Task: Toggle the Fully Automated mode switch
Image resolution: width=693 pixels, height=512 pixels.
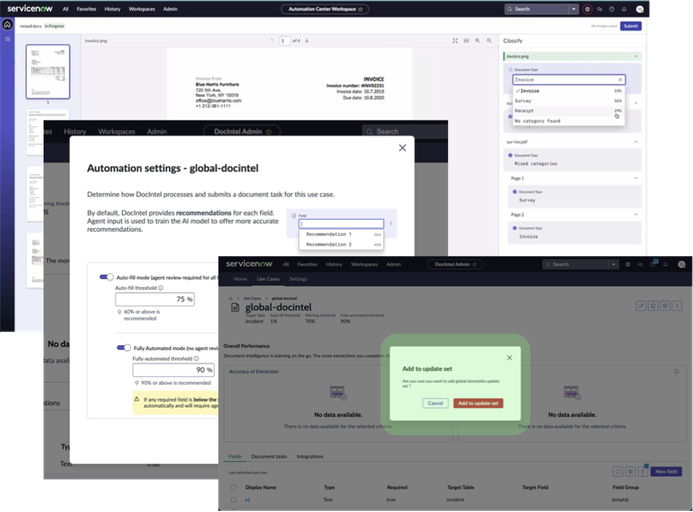Action: (x=124, y=348)
